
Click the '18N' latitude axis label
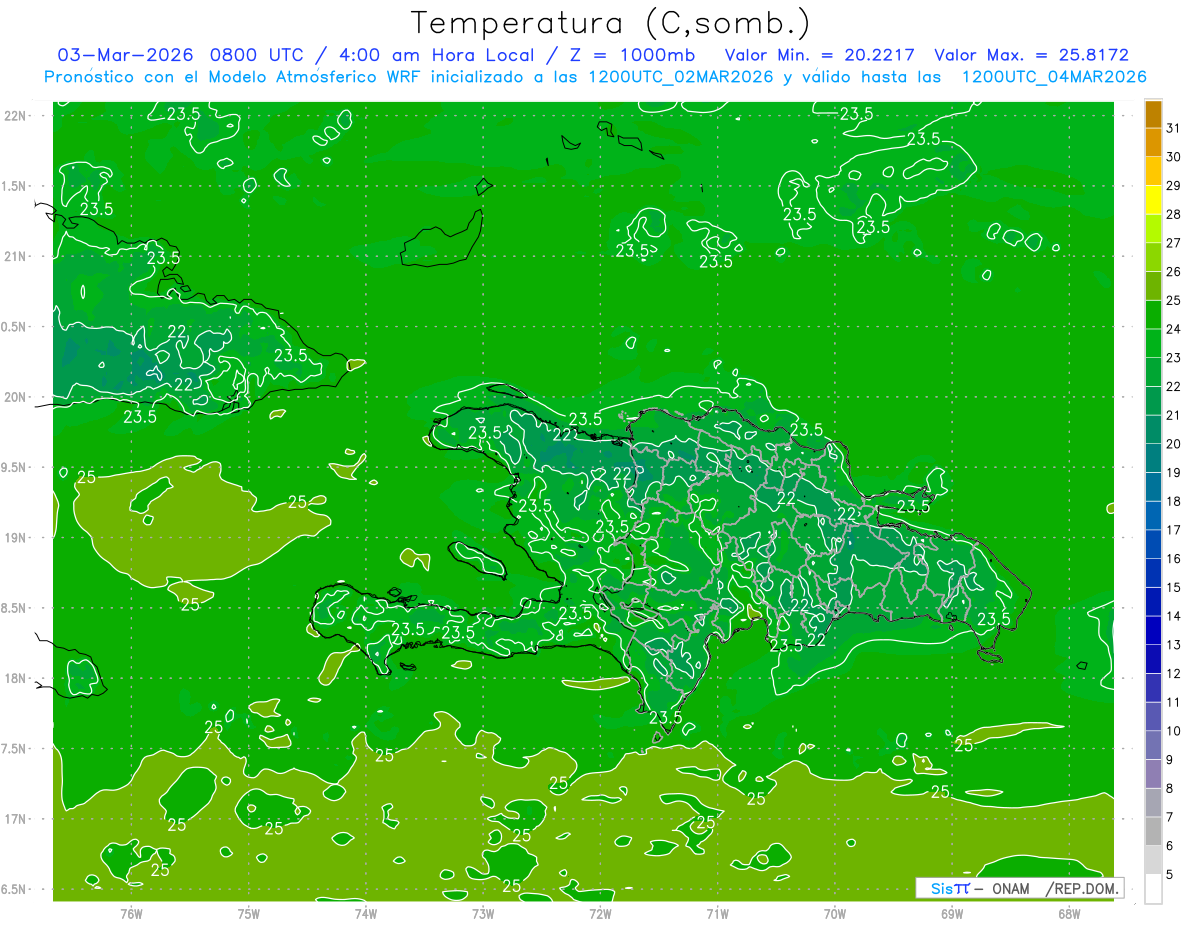[15, 679]
